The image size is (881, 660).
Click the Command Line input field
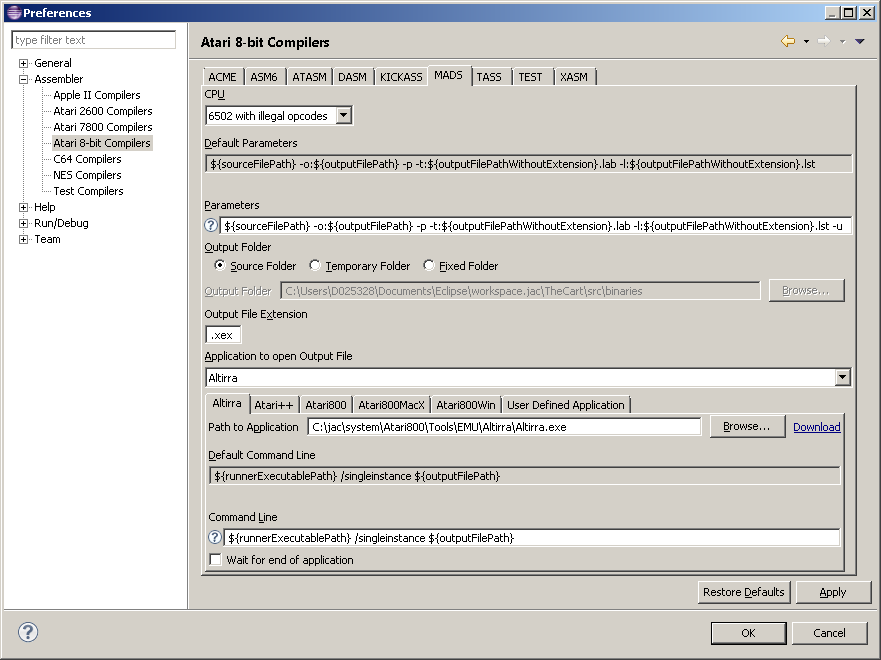click(x=532, y=538)
